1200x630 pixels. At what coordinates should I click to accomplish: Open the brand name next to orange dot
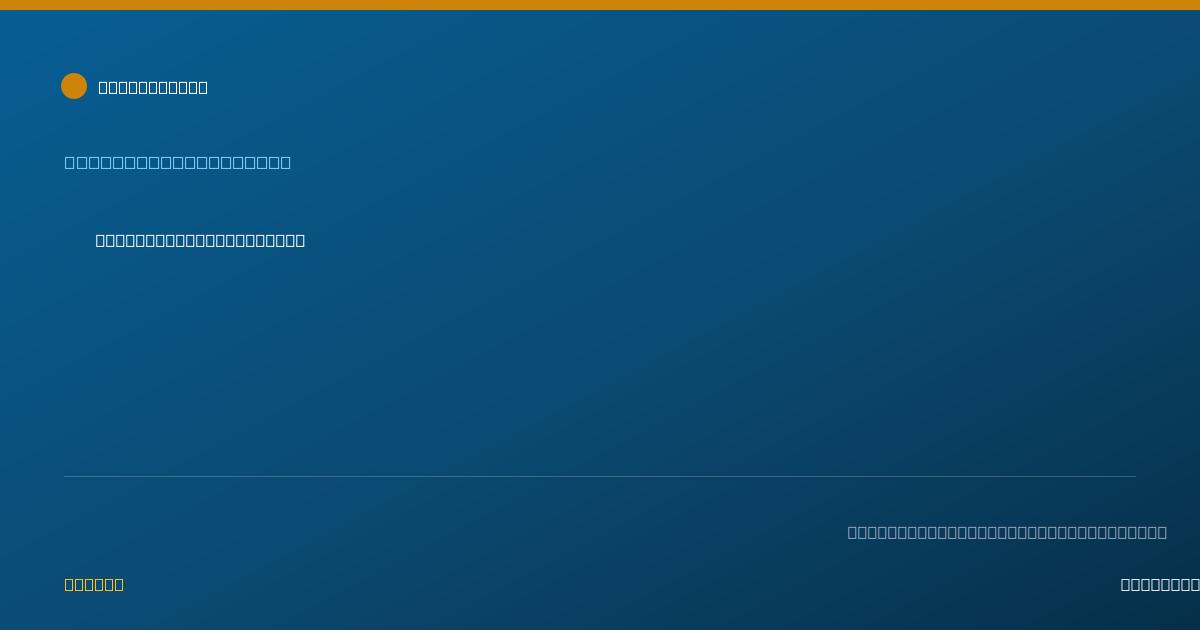(x=153, y=87)
